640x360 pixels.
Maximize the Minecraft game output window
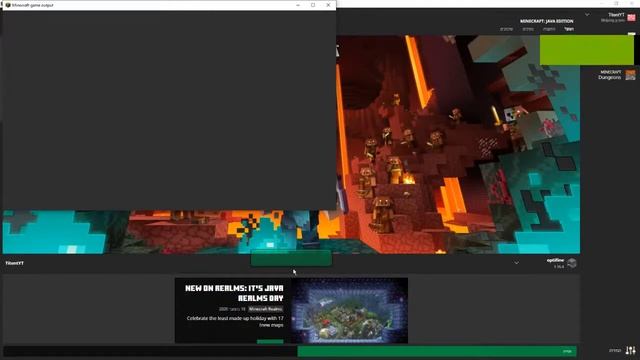pos(313,5)
